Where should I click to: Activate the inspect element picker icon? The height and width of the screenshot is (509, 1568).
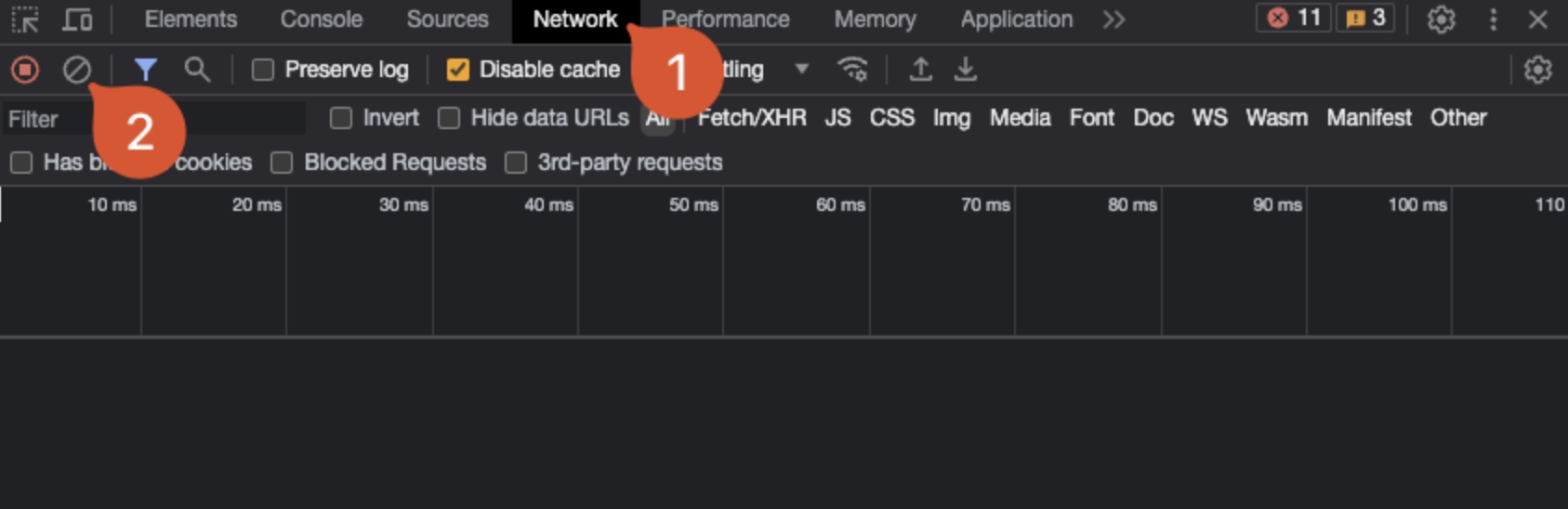pyautogui.click(x=26, y=20)
